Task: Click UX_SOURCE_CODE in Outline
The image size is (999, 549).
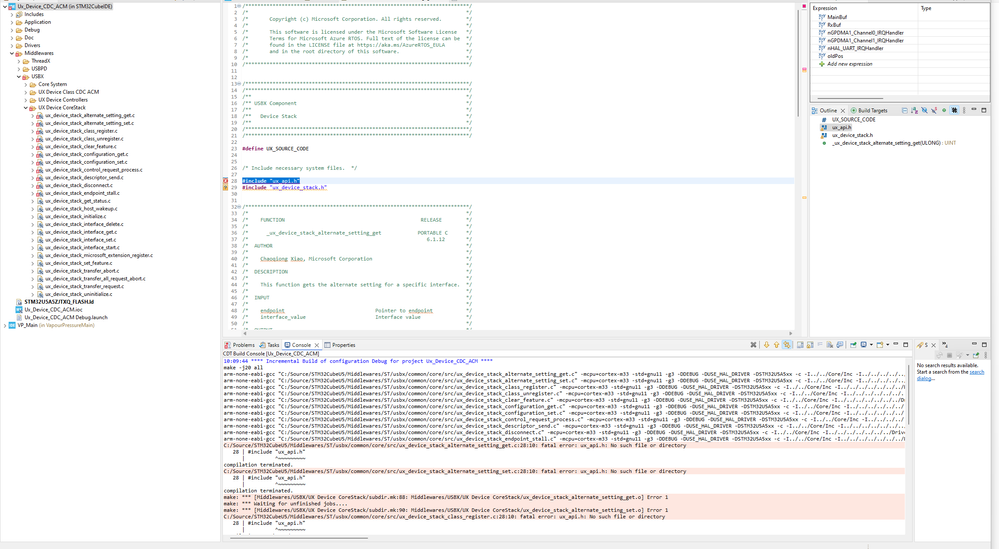Action: [x=854, y=119]
